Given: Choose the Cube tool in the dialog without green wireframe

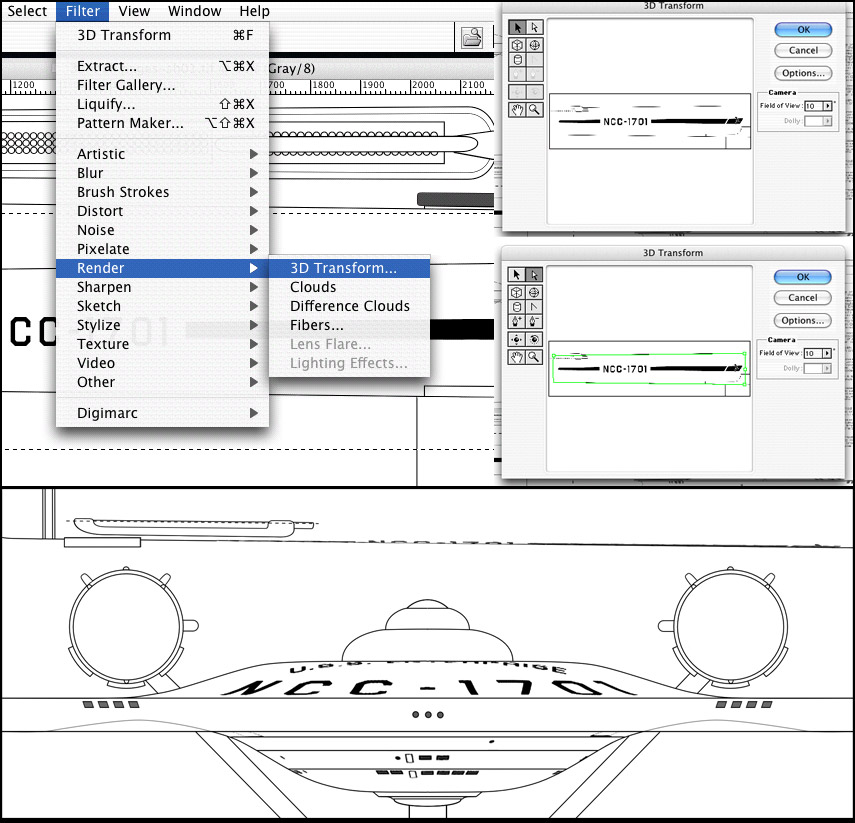Looking at the screenshot, I should 517,45.
